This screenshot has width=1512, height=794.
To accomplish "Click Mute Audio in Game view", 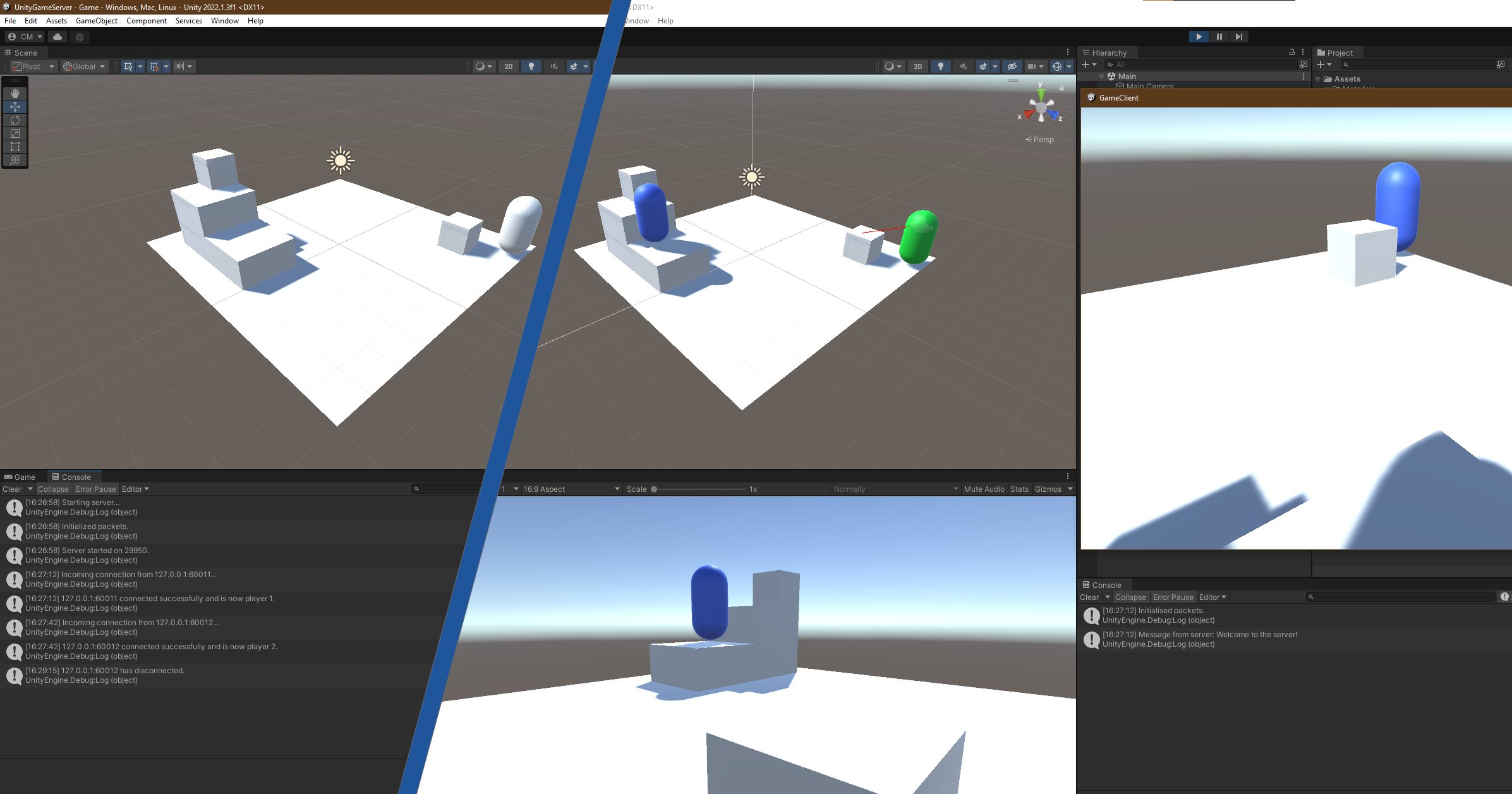I will tap(984, 489).
